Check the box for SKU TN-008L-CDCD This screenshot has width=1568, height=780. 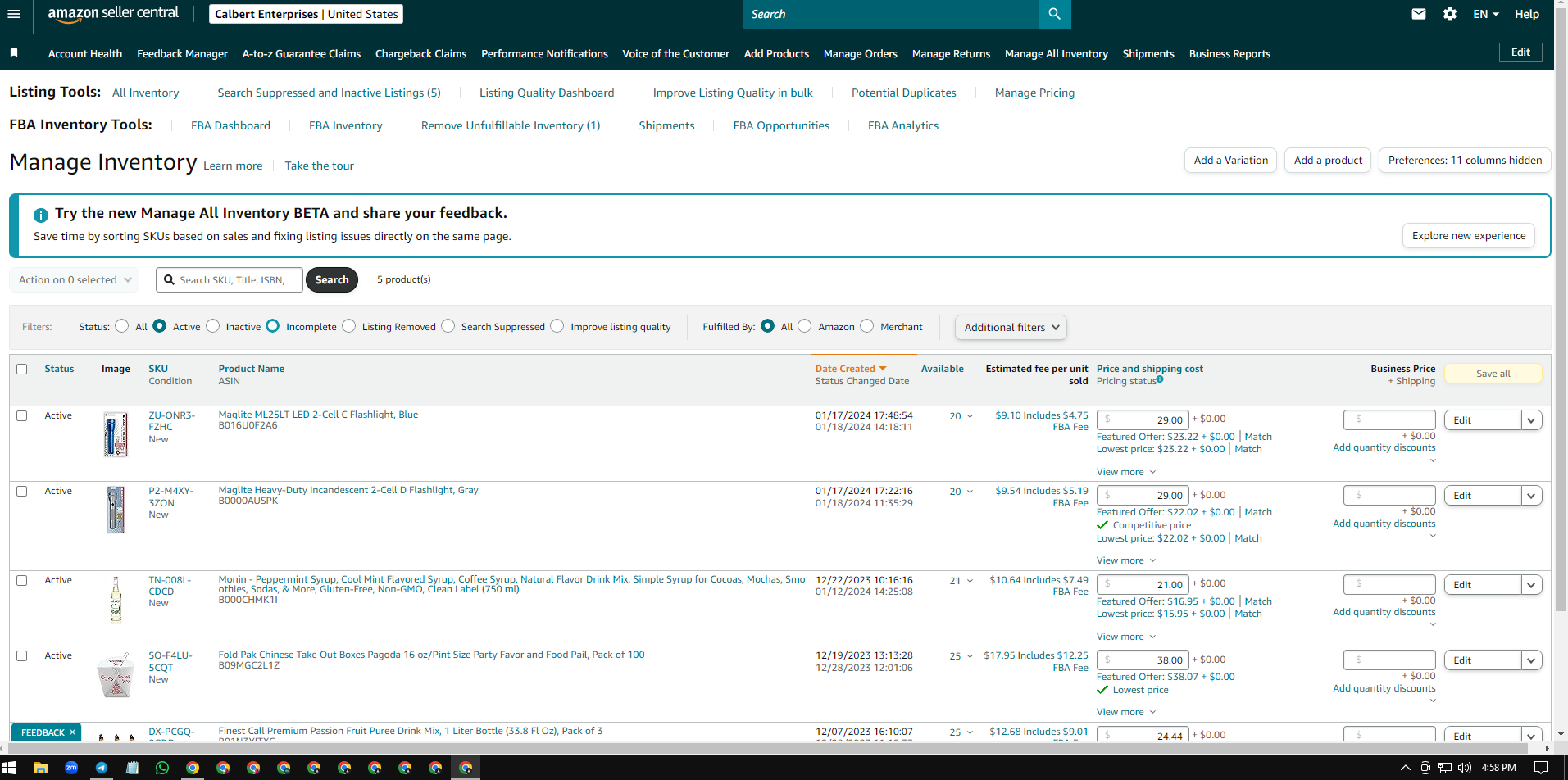[x=22, y=580]
